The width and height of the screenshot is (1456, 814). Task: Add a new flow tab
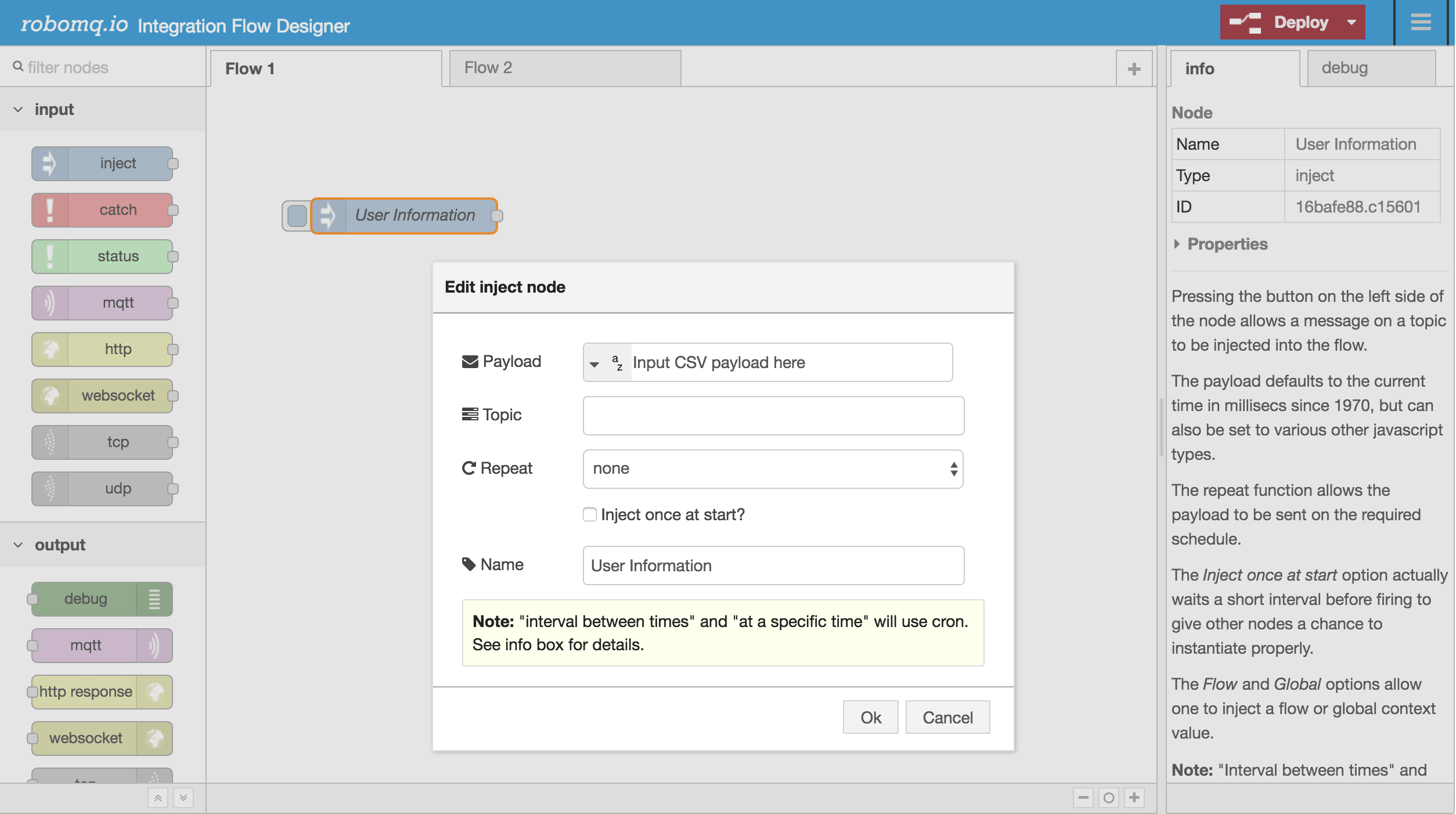(1134, 69)
